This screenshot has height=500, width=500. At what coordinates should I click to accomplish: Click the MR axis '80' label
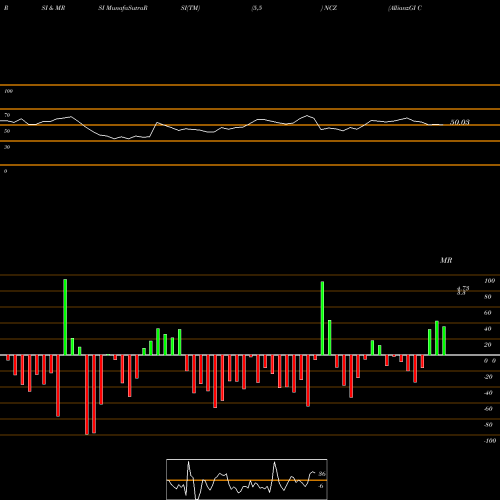488,297
